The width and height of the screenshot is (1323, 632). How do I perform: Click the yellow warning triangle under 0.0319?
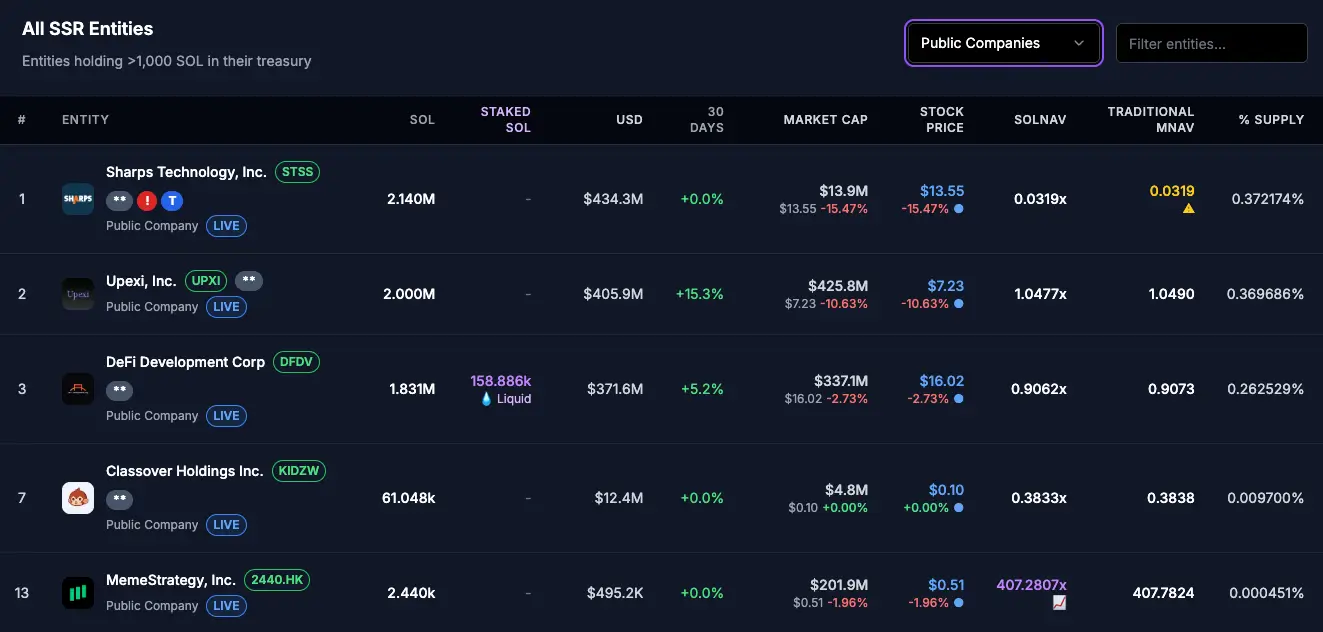pos(1189,209)
